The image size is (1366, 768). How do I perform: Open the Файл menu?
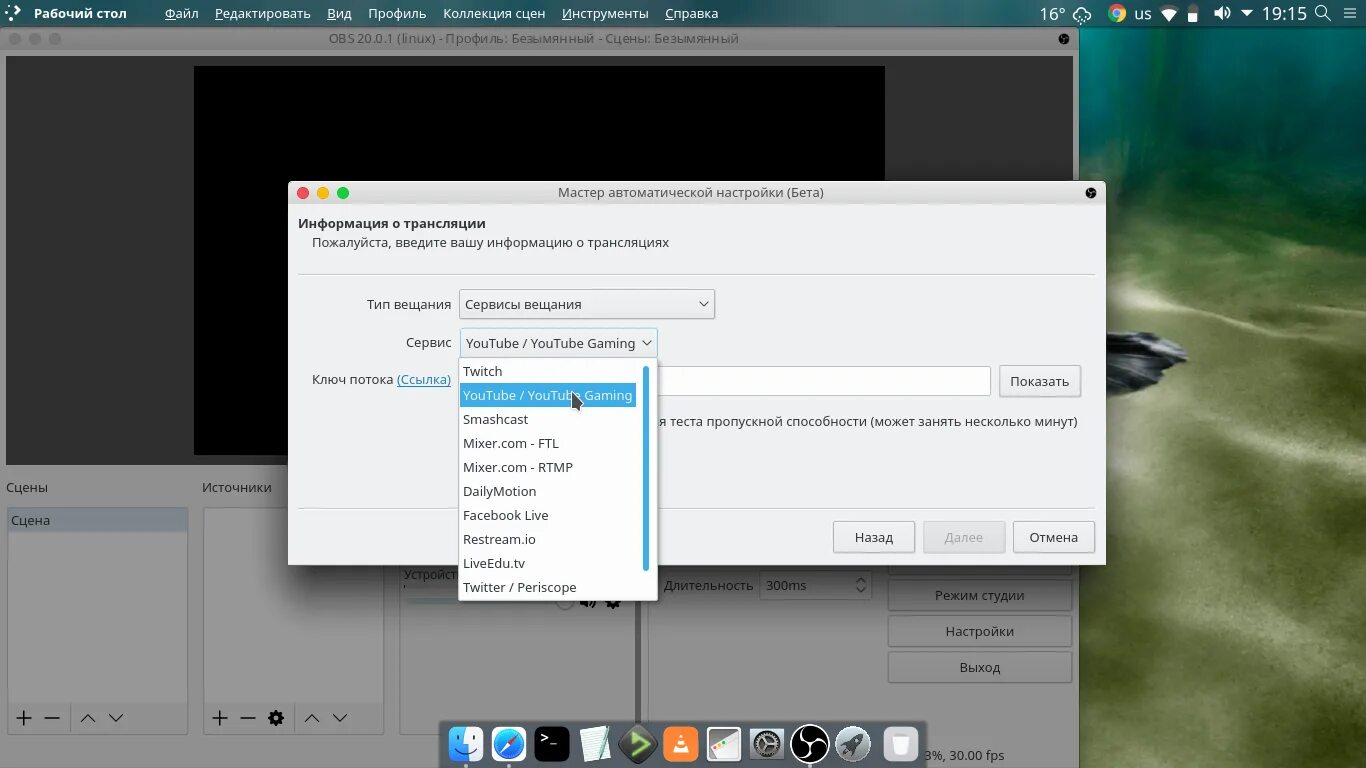point(182,14)
